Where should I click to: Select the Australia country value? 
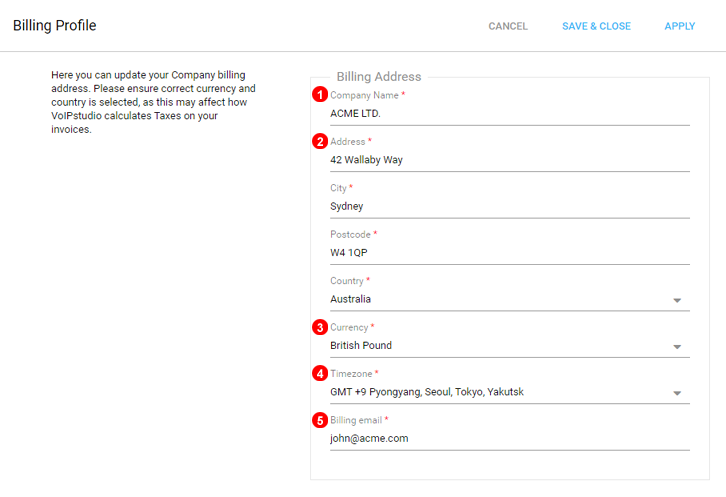(350, 299)
